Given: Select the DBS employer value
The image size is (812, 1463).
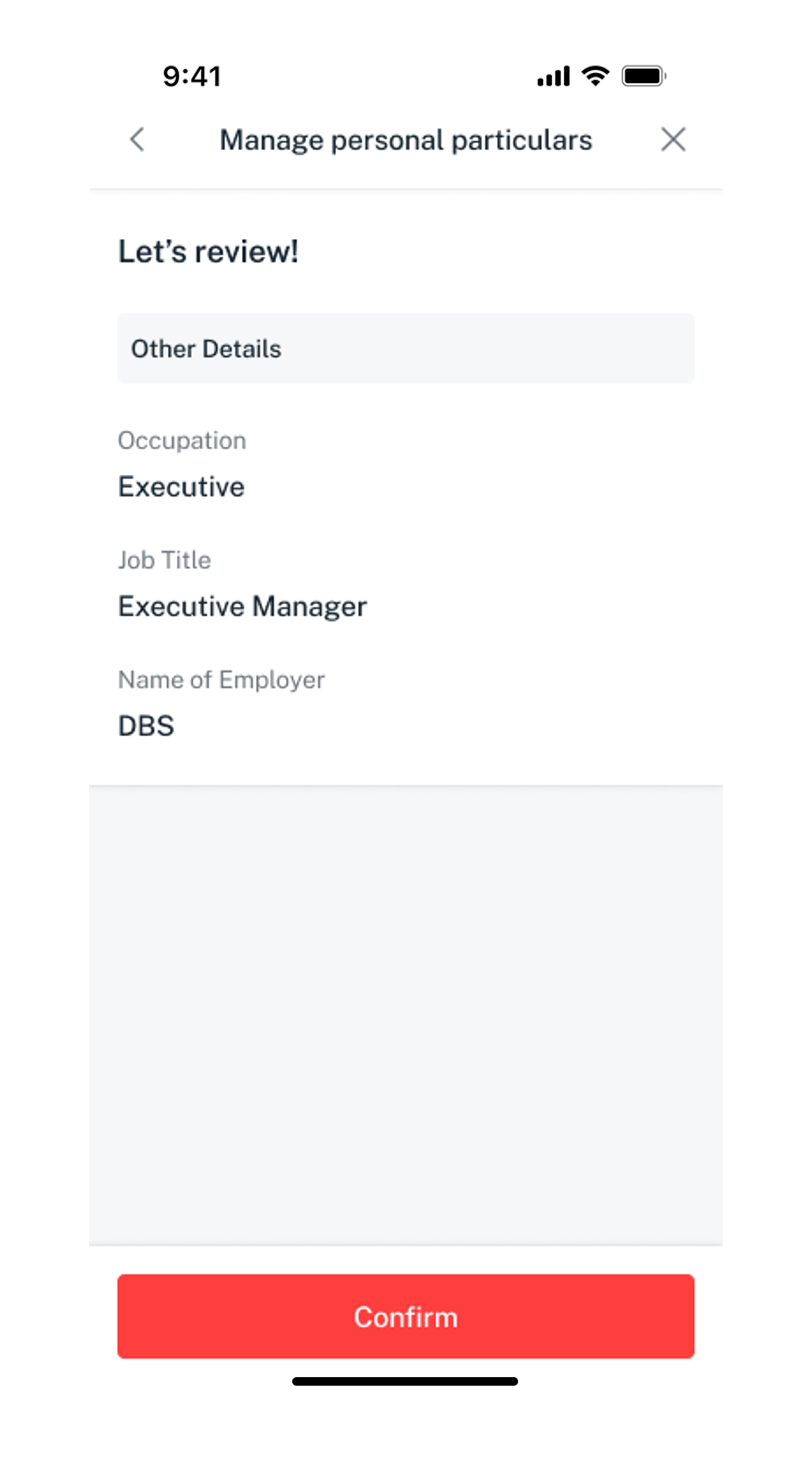Looking at the screenshot, I should point(146,726).
